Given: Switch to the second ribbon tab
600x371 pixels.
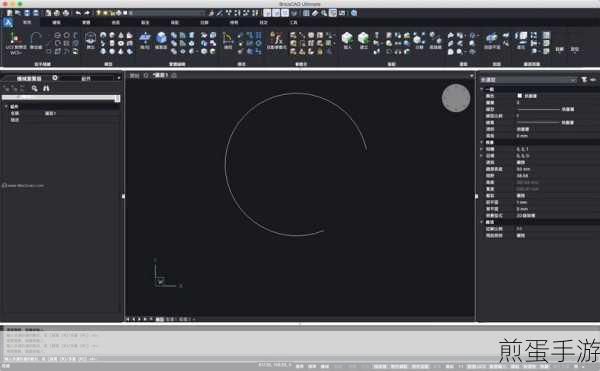Looking at the screenshot, I should point(56,23).
